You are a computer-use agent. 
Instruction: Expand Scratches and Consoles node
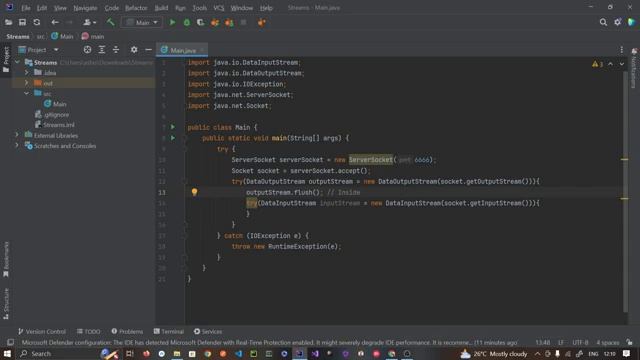coord(17,146)
